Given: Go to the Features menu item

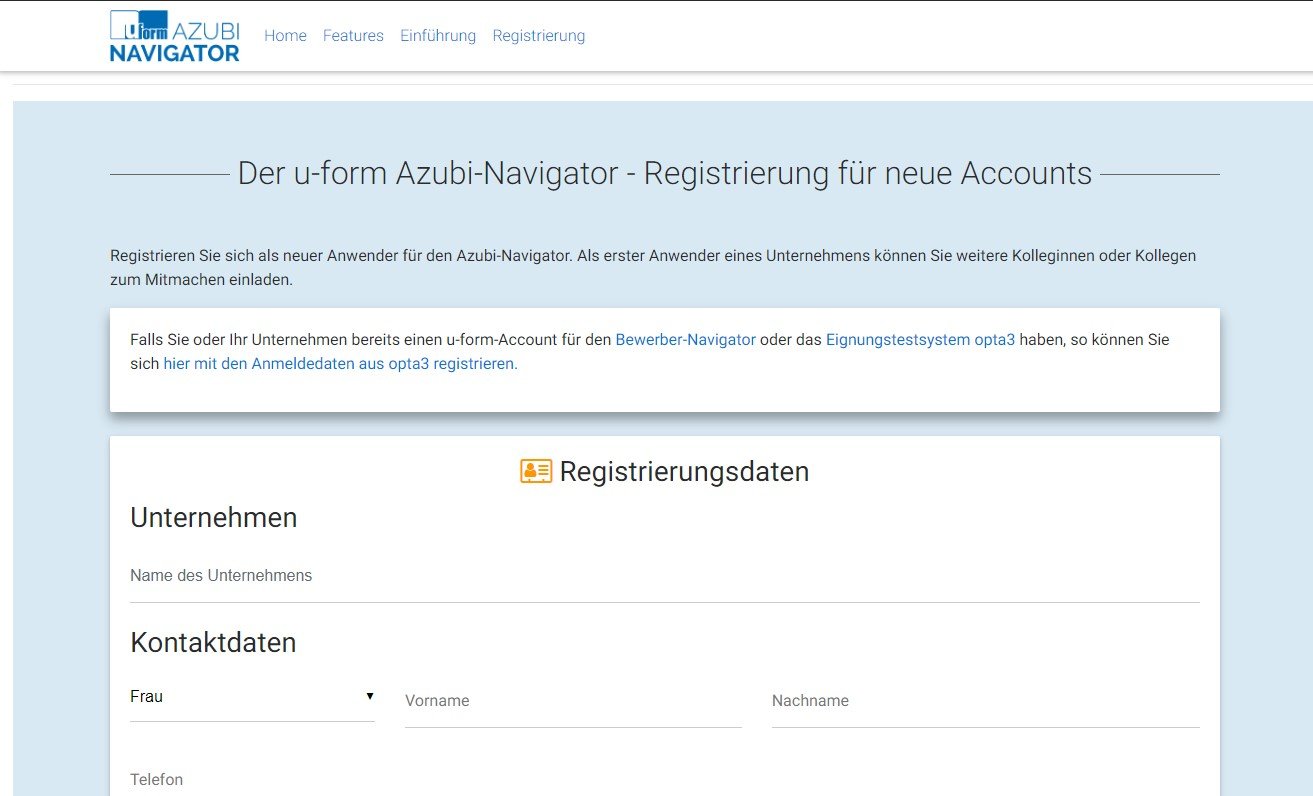Looking at the screenshot, I should pos(353,36).
